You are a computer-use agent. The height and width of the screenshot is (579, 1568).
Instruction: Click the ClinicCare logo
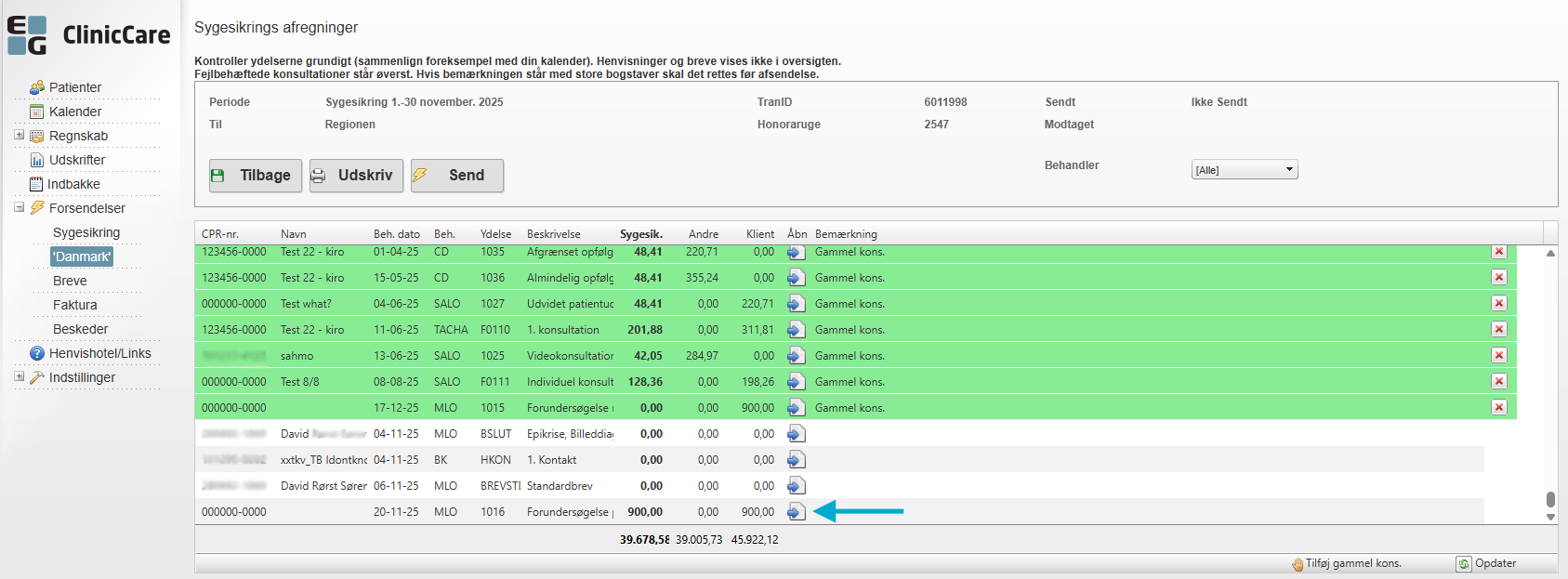(x=89, y=35)
